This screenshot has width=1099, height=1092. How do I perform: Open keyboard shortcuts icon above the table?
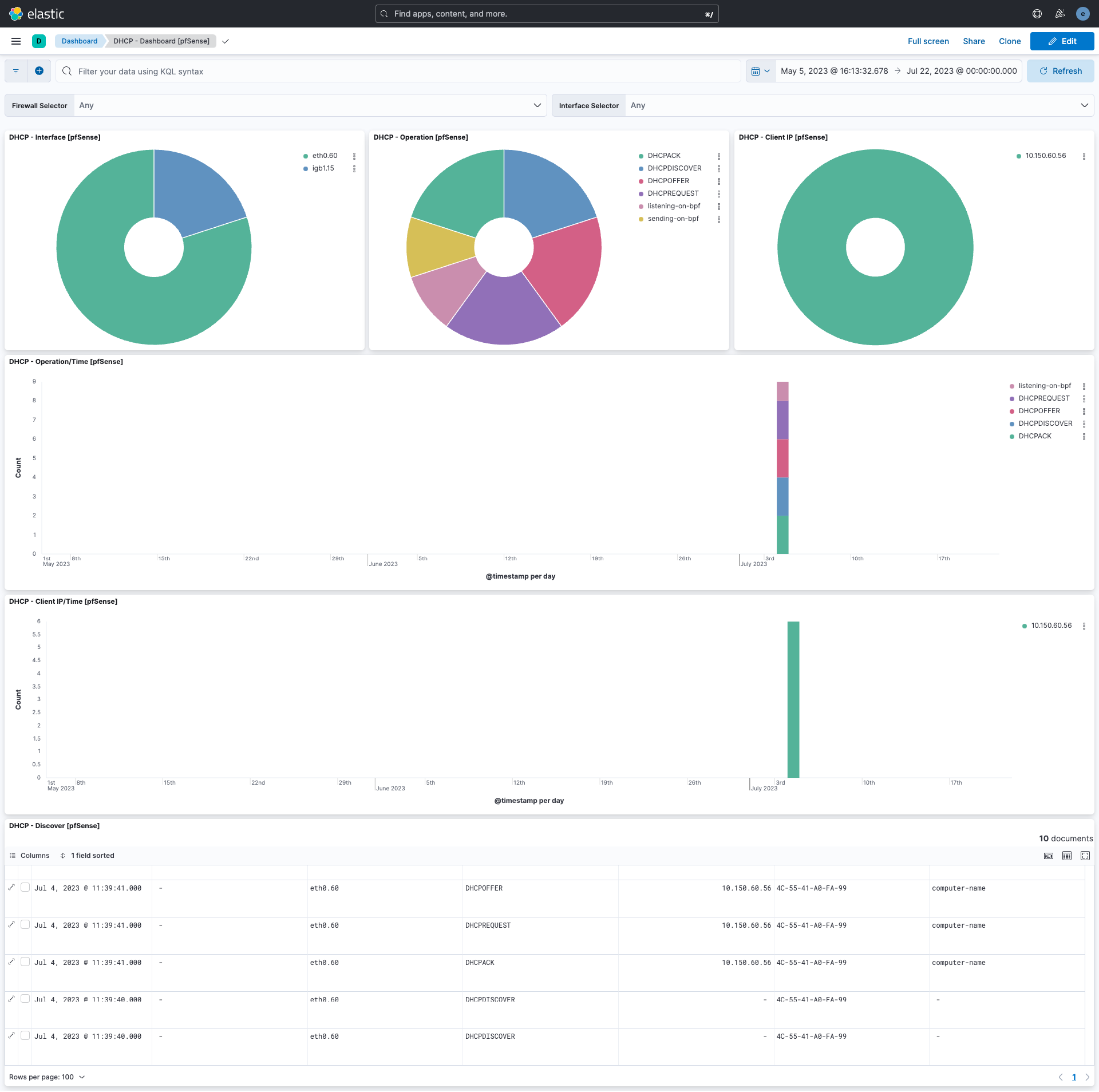[x=1048, y=855]
